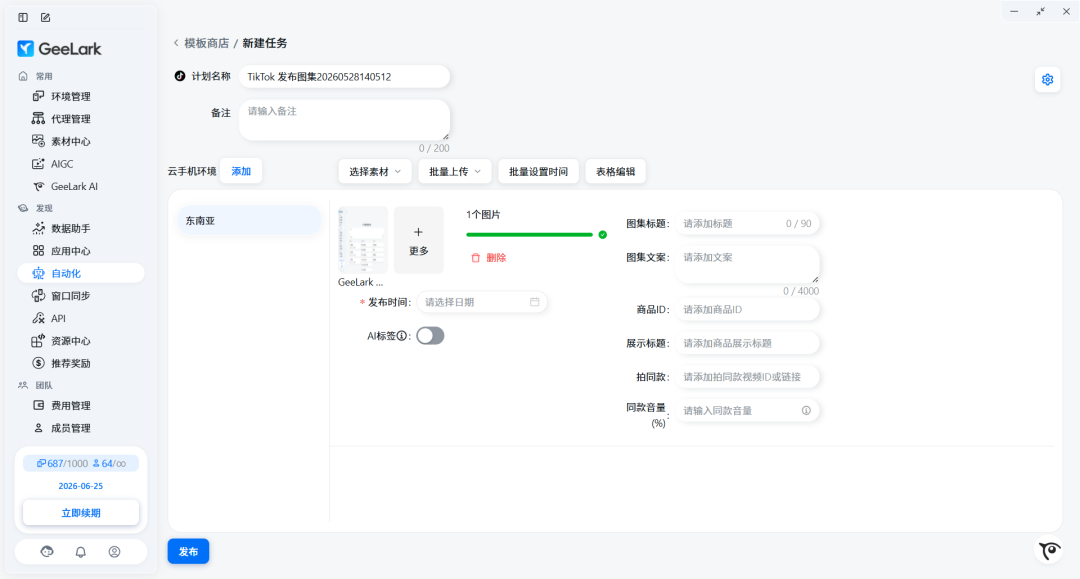
Task: Toggle the sidebar collapse icon
Action: coord(23,17)
